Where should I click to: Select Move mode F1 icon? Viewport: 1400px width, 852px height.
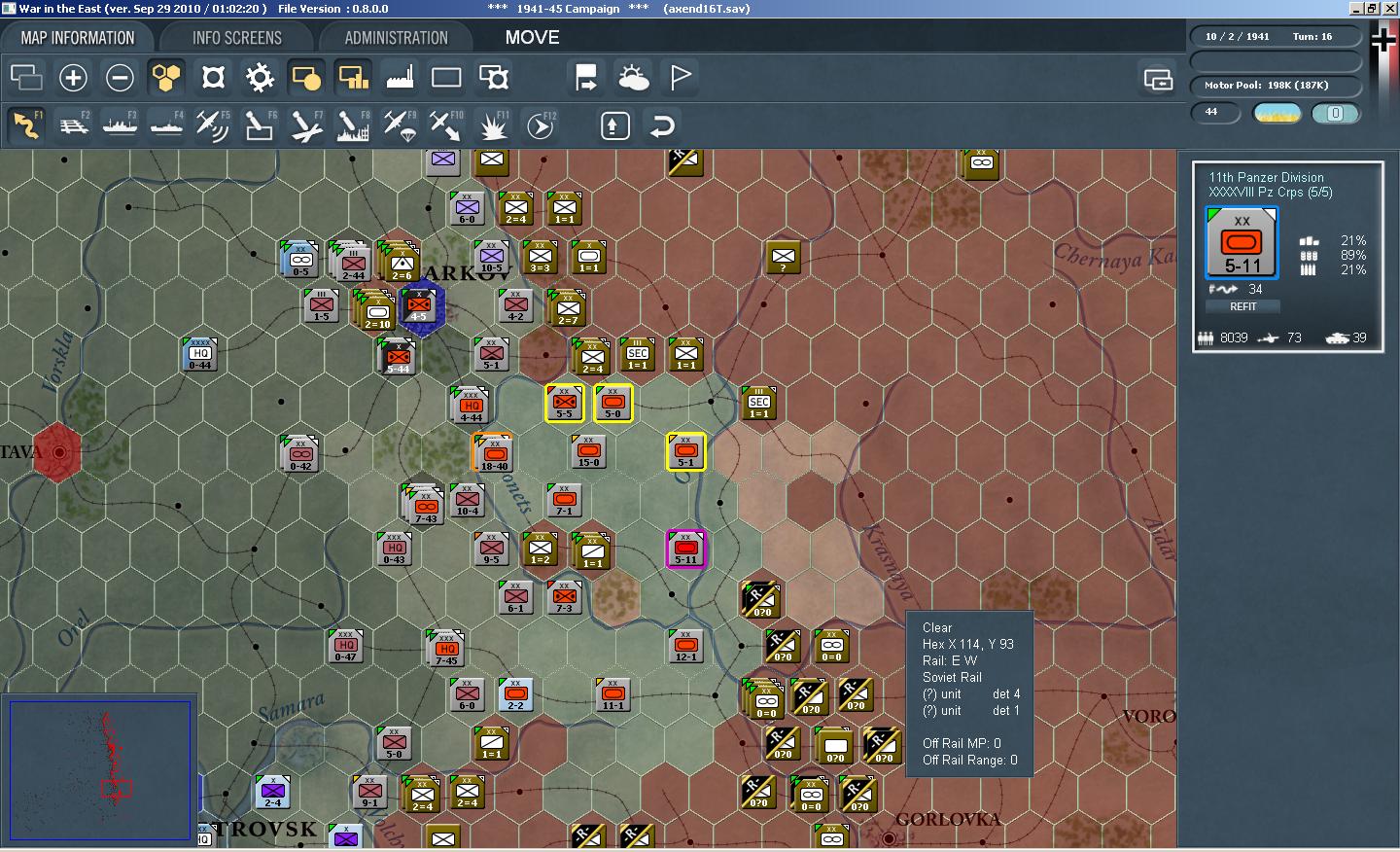click(x=26, y=125)
